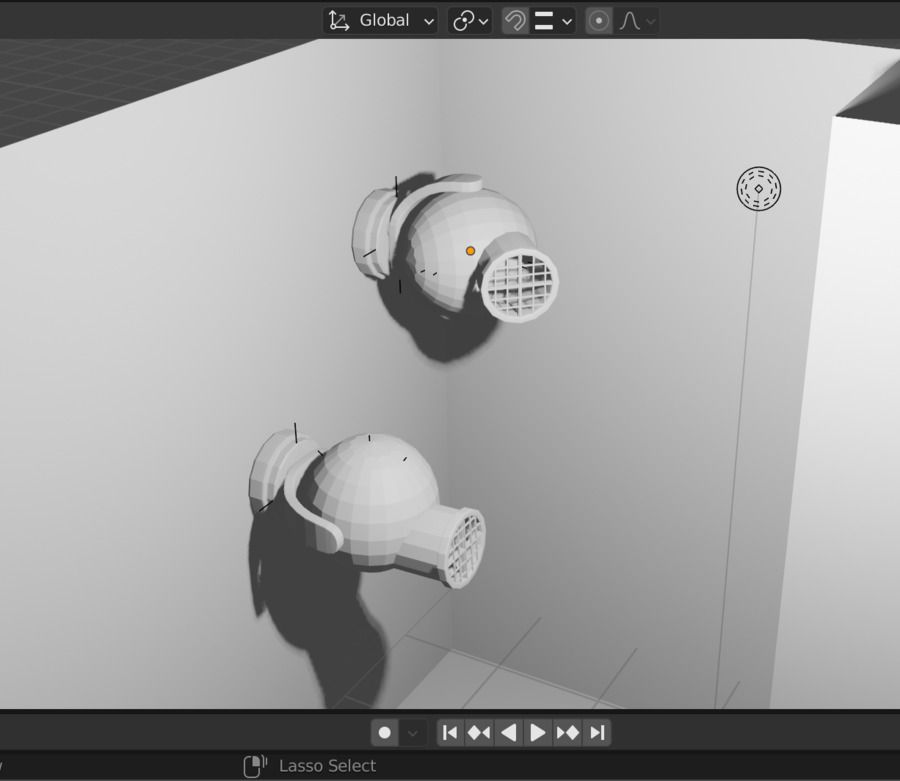Click the Lasso Select status text
This screenshot has width=900, height=781.
(x=327, y=766)
